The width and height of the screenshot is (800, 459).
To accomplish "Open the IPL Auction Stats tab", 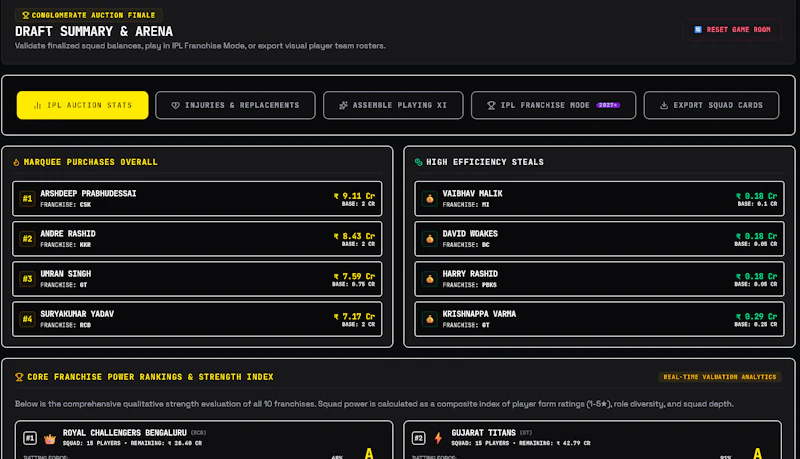I will coord(83,105).
